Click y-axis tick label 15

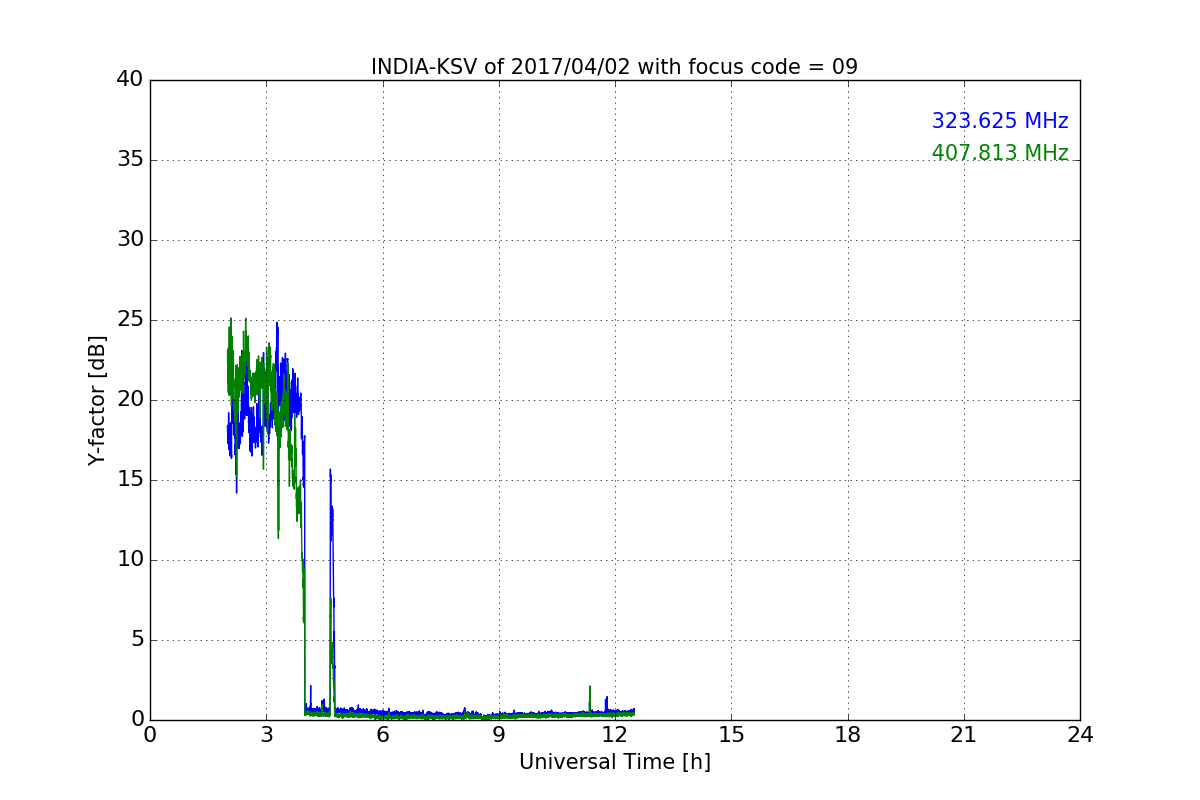click(x=130, y=480)
